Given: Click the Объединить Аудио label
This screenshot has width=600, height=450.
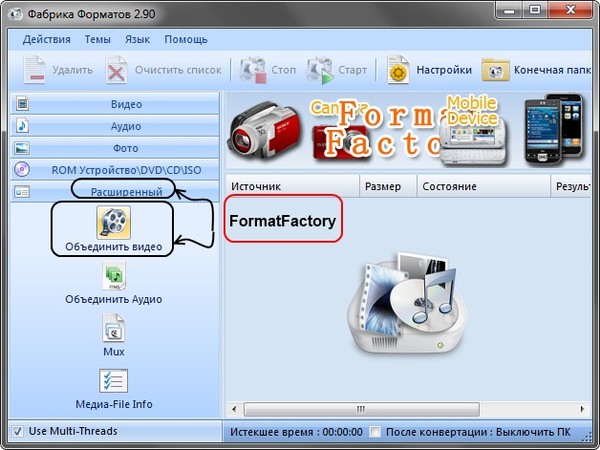Looking at the screenshot, I should (114, 299).
